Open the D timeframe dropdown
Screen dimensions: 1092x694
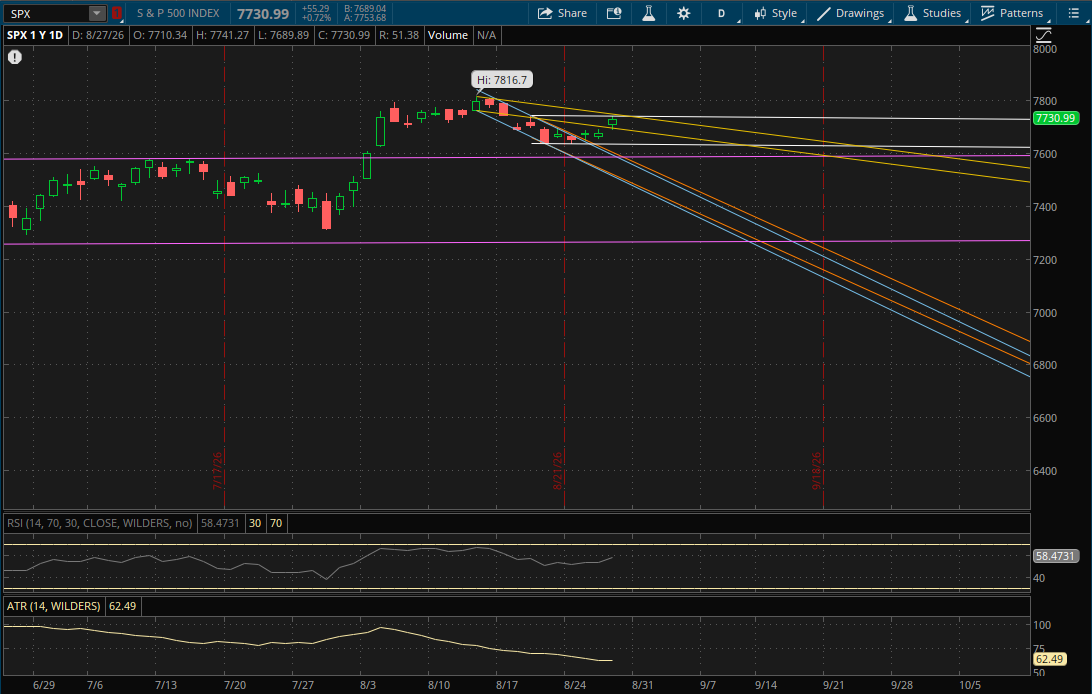pyautogui.click(x=722, y=13)
